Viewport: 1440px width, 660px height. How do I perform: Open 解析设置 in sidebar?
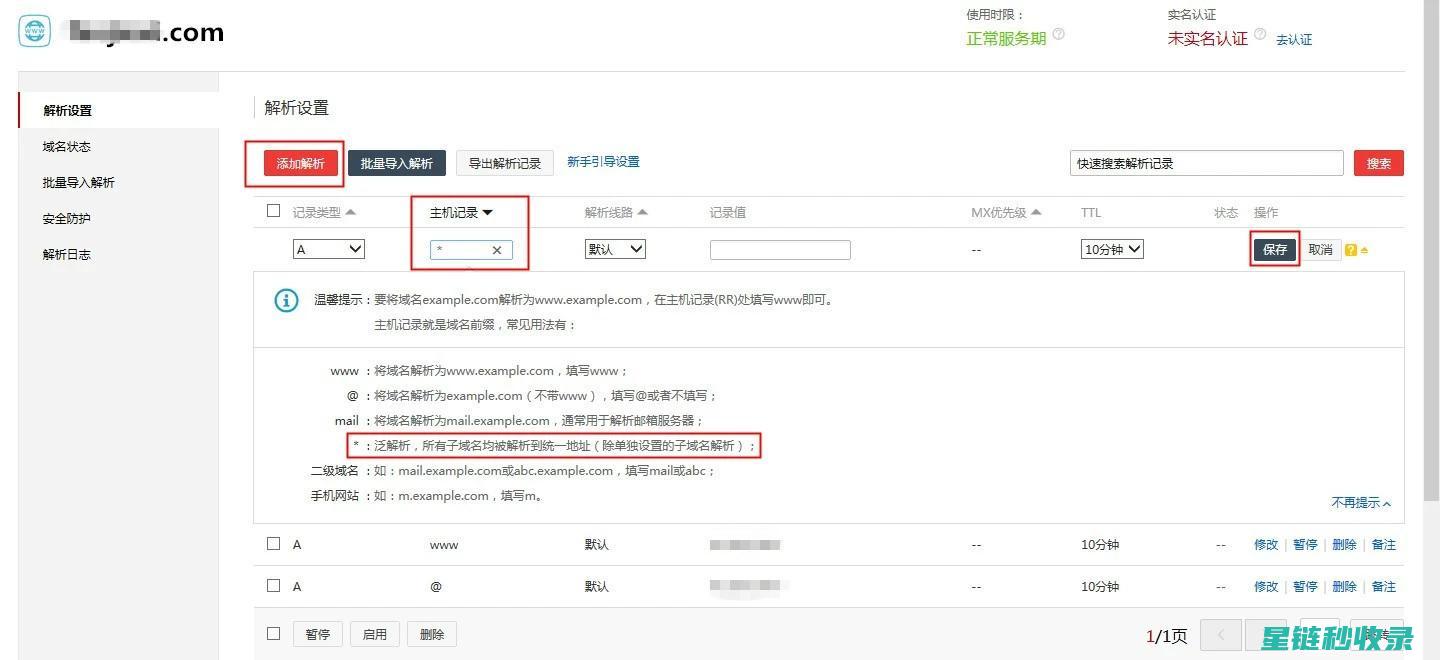pos(68,110)
